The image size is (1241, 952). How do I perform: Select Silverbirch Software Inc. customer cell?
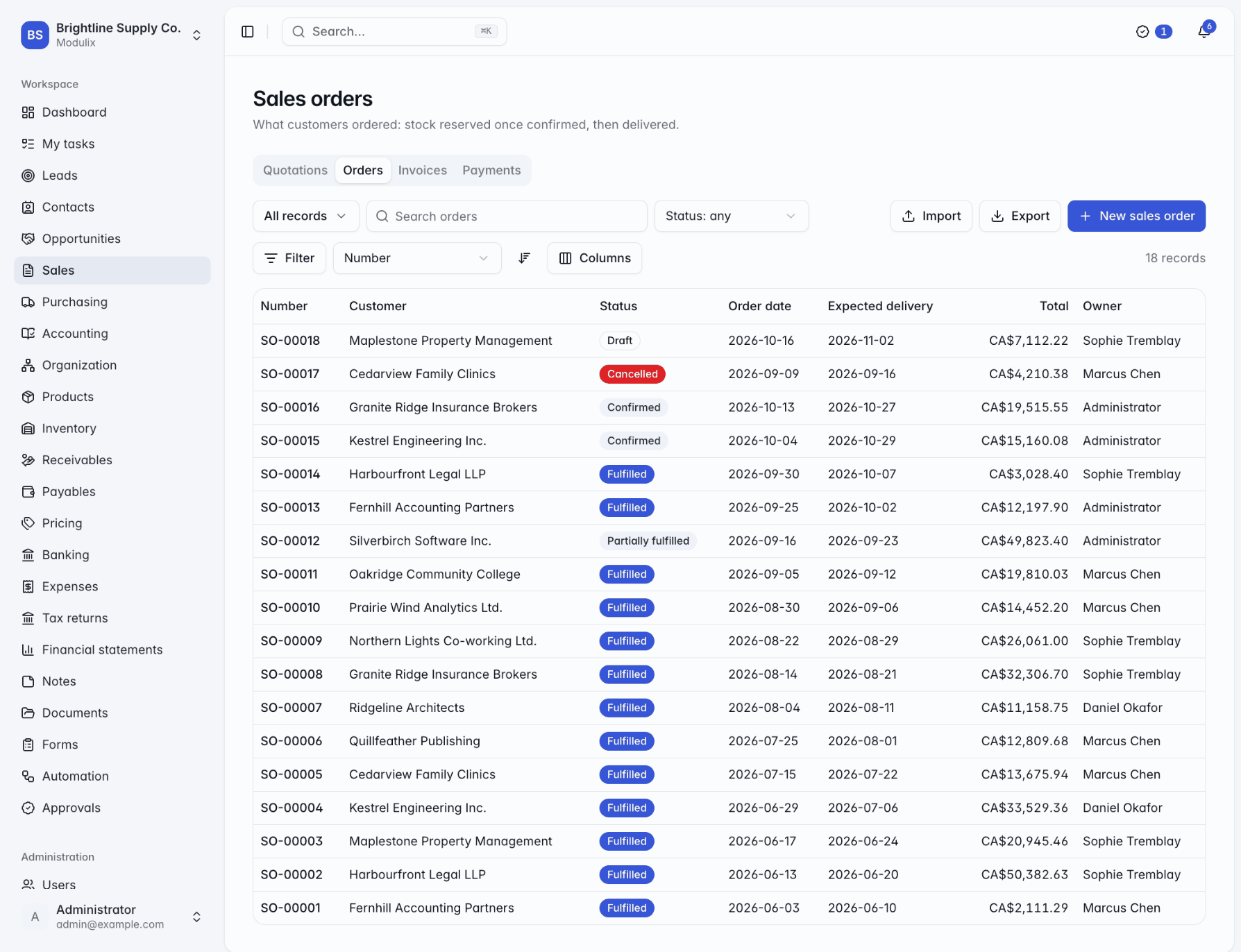click(420, 541)
